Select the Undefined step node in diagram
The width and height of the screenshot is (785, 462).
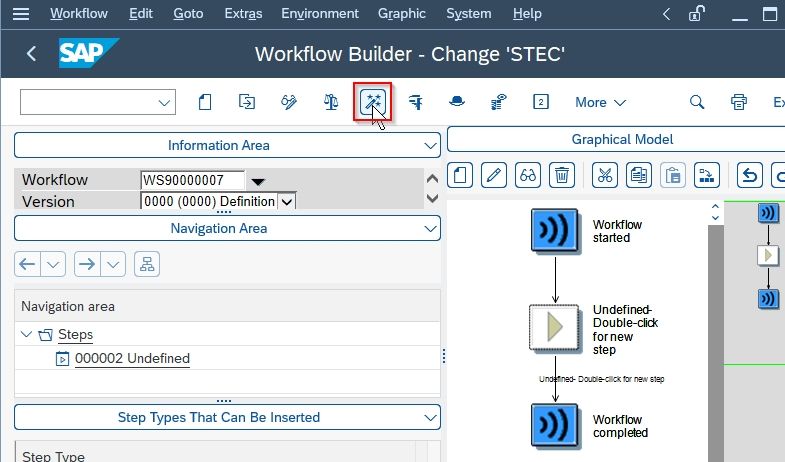coord(555,327)
